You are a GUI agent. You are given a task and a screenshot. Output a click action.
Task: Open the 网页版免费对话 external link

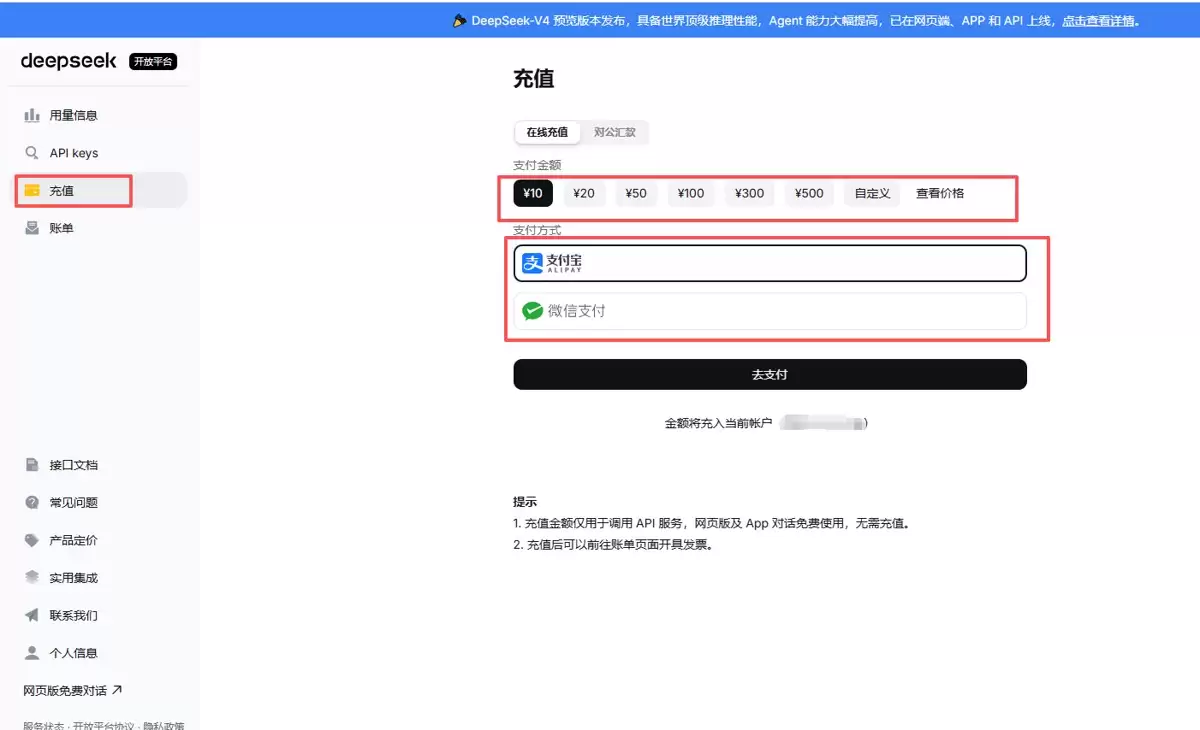(73, 690)
